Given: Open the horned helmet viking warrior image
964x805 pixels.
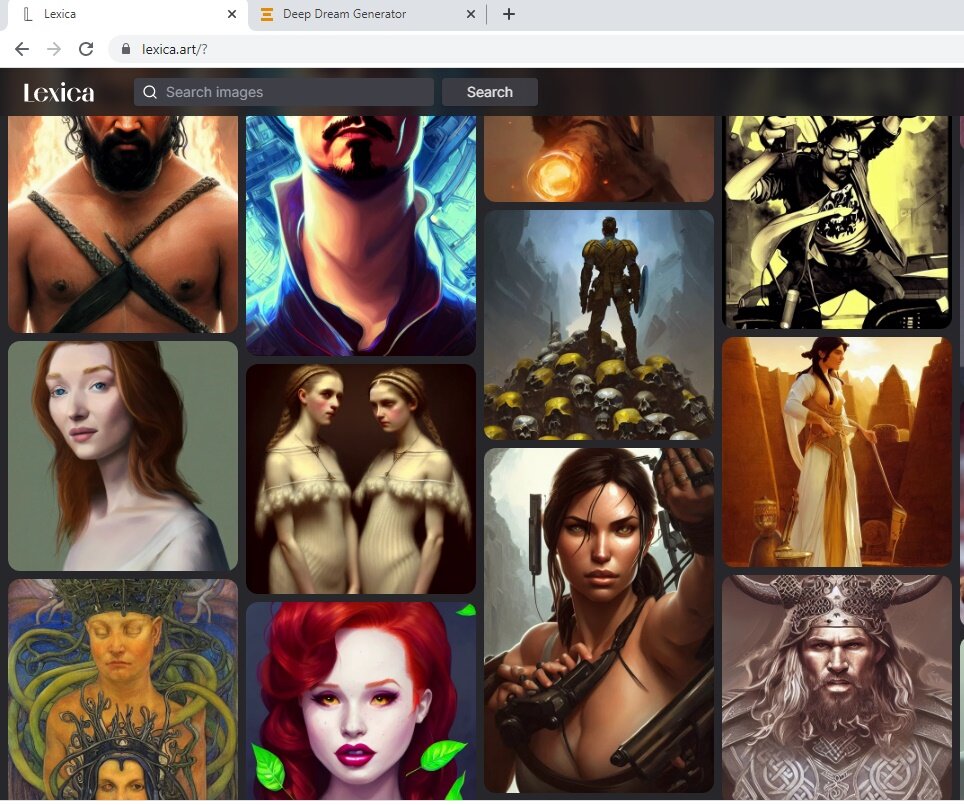Looking at the screenshot, I should (837, 688).
